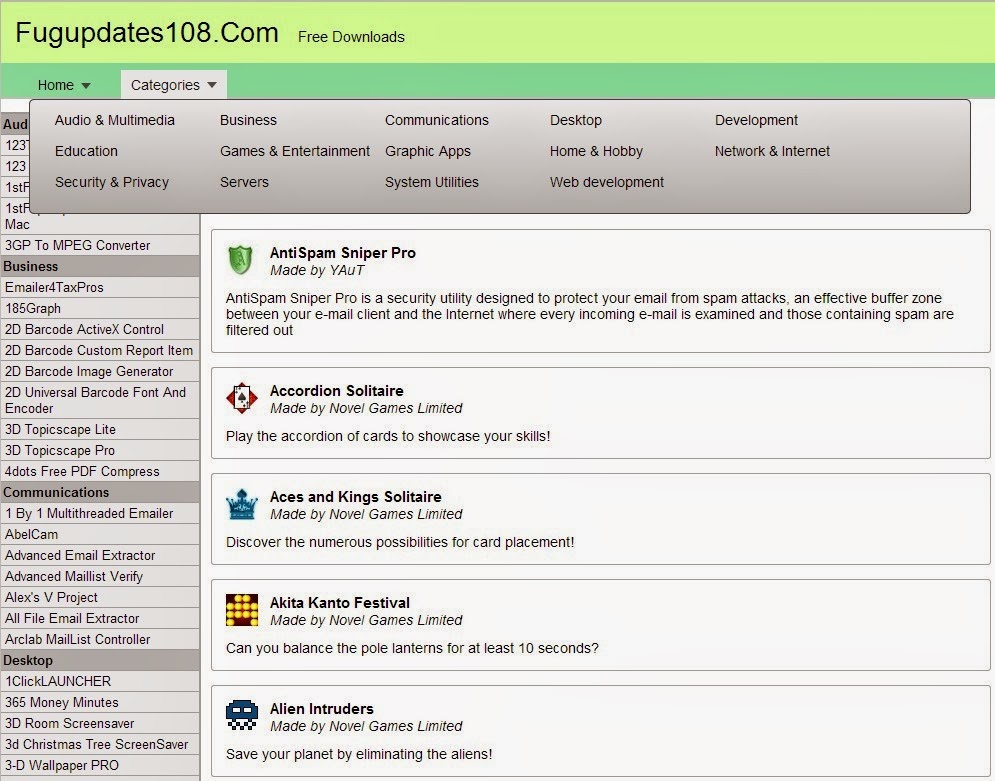The image size is (995, 781).
Task: Open 3d Christmas Tree ScreenSaver link
Action: coord(100,744)
